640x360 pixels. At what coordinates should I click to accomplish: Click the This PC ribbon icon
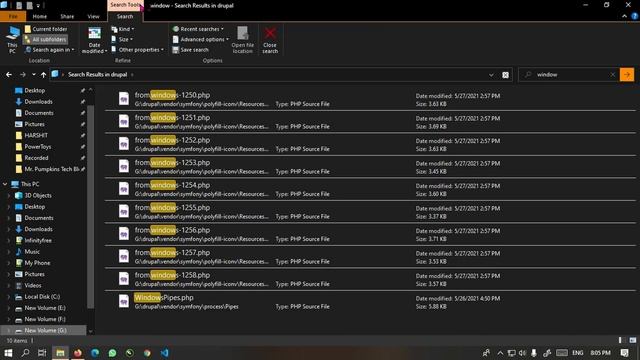[x=12, y=40]
